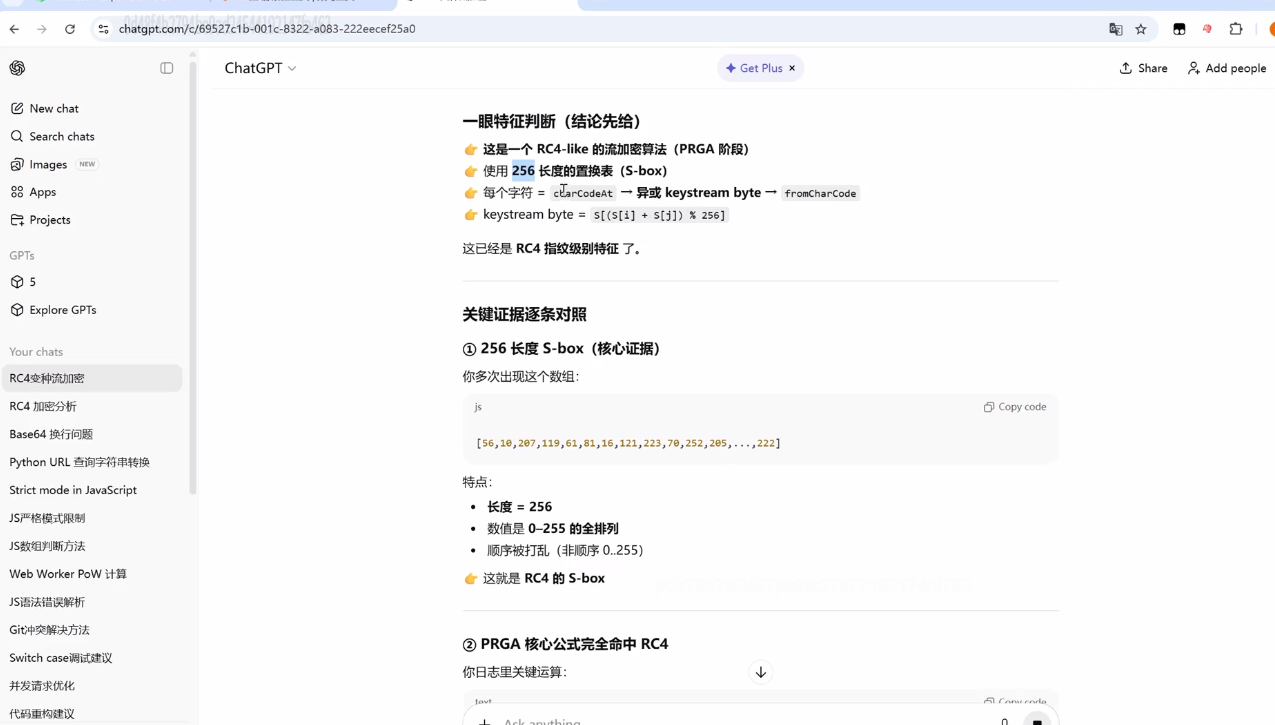Open chat 'Switch case调试建议'
1275x725 pixels.
tap(92, 658)
